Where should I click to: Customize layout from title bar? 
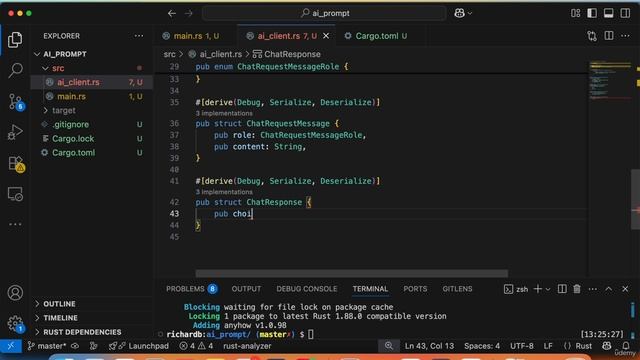pos(576,13)
